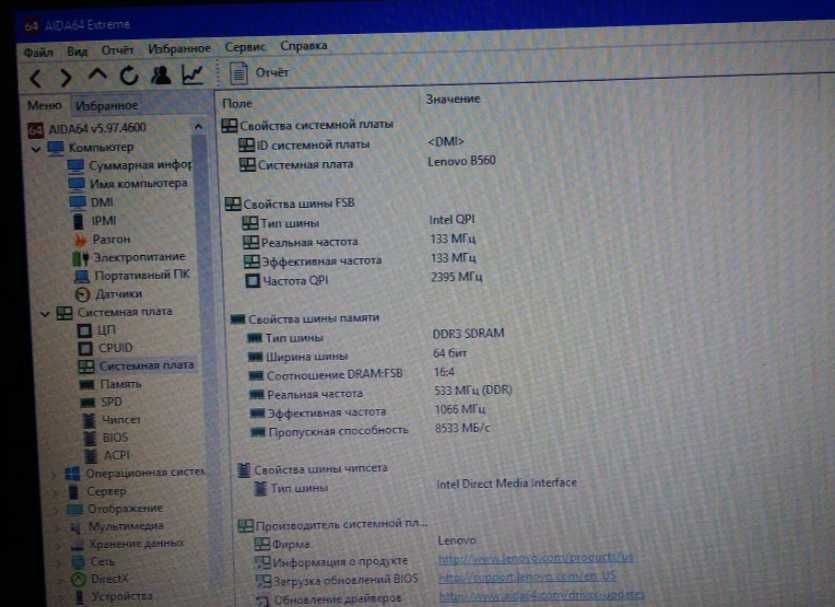Click the Refresh toolbar icon
835x607 pixels.
click(x=129, y=76)
